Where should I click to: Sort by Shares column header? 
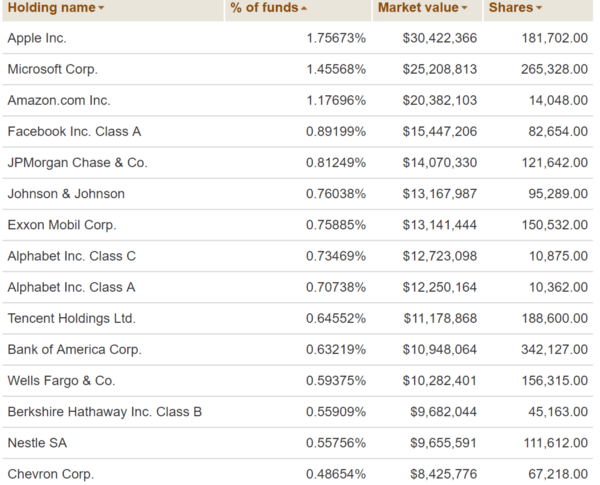tap(515, 8)
